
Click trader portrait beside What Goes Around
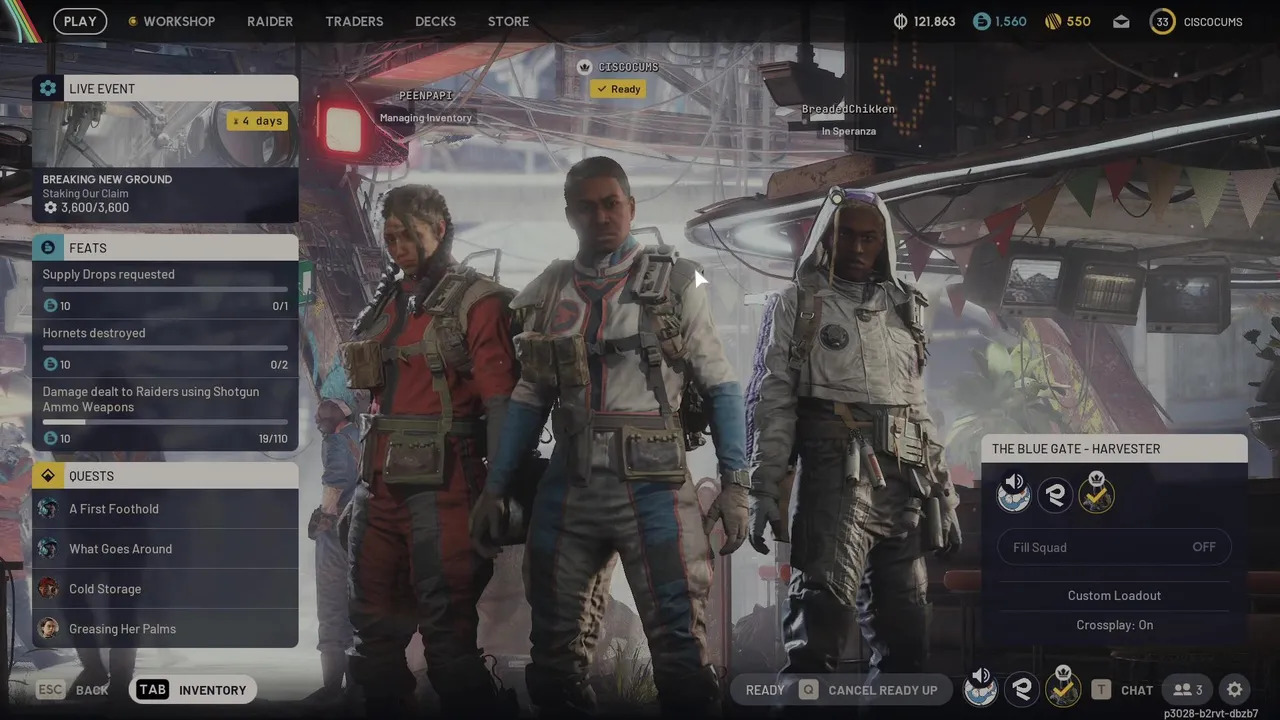[x=48, y=549]
